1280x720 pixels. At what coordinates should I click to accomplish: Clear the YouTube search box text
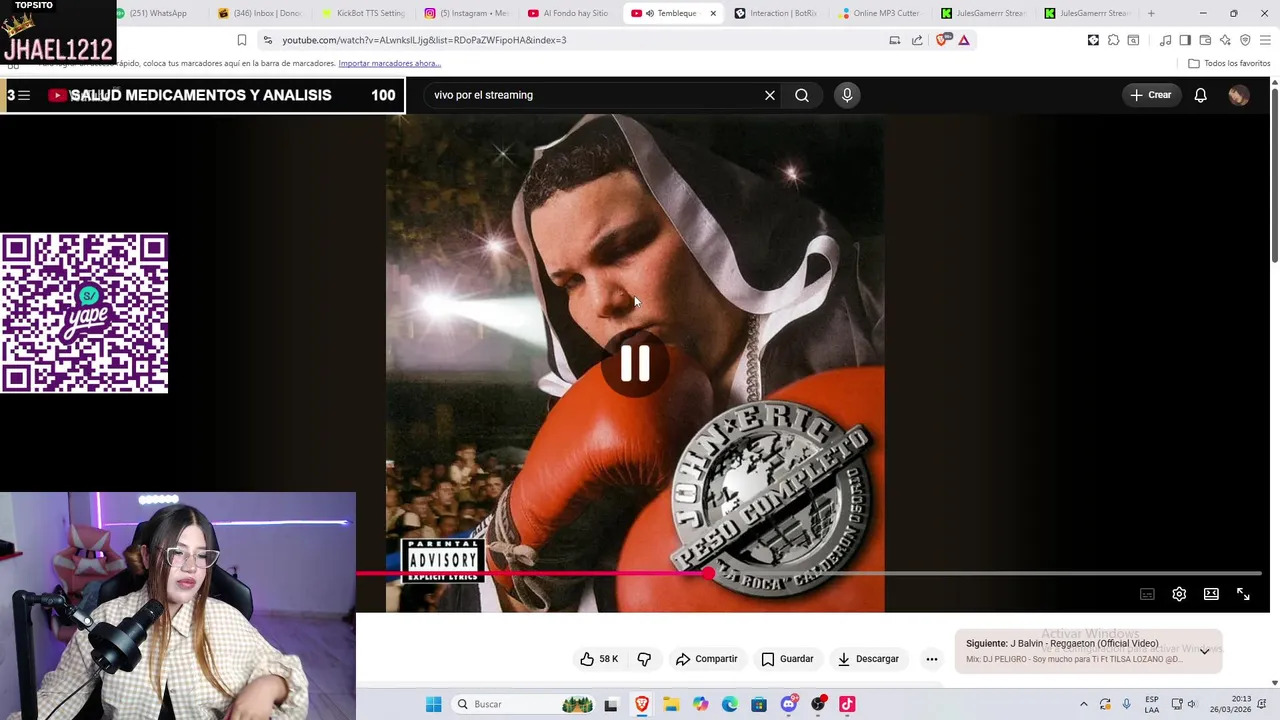click(770, 95)
